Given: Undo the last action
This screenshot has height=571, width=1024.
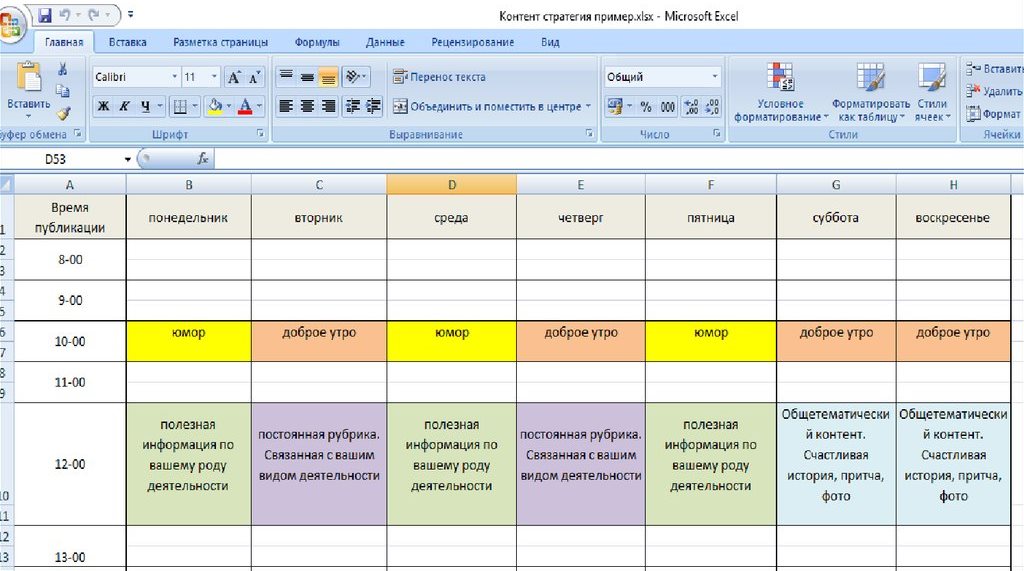Looking at the screenshot, I should tap(65, 15).
